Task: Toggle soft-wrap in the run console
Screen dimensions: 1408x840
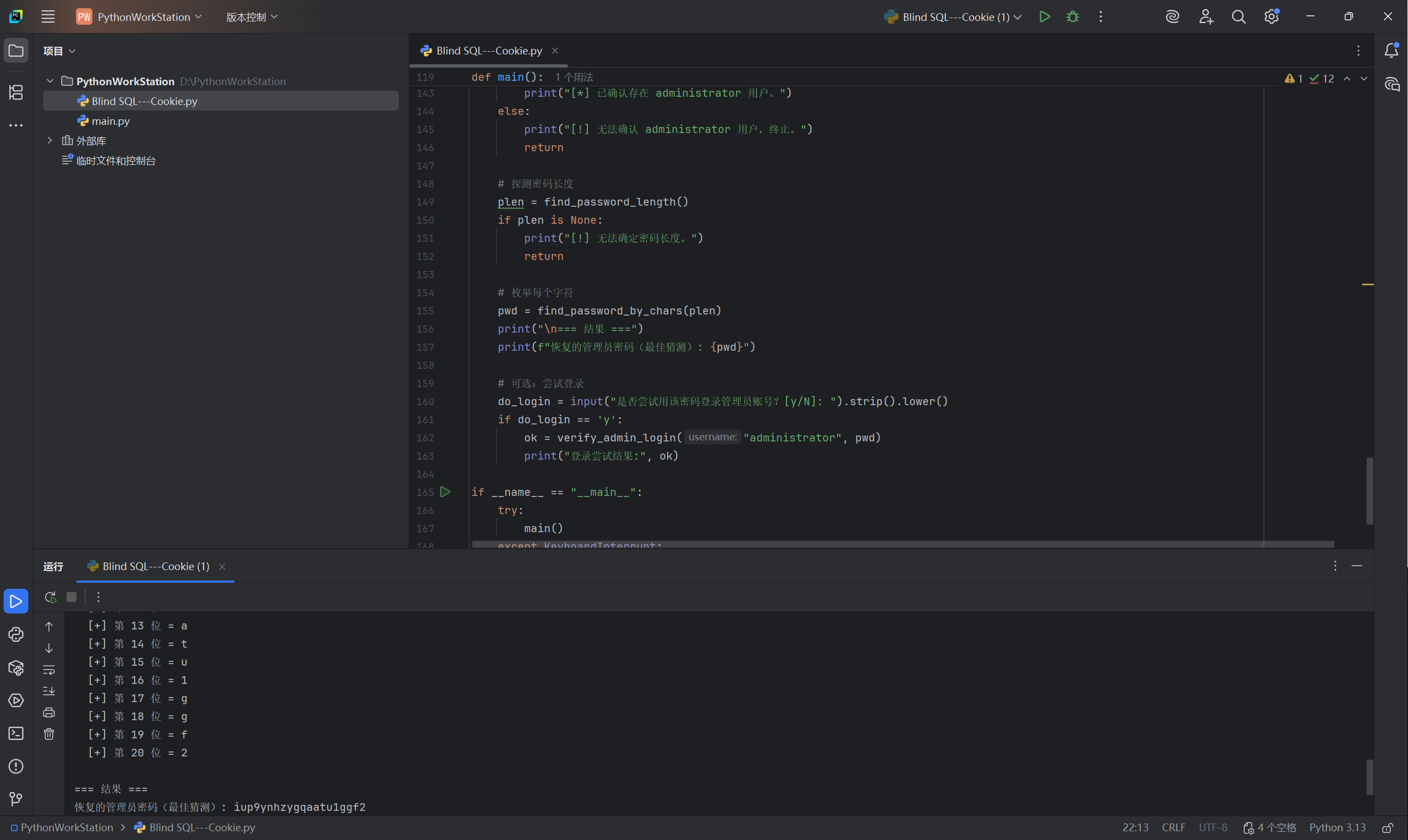Action: click(50, 670)
